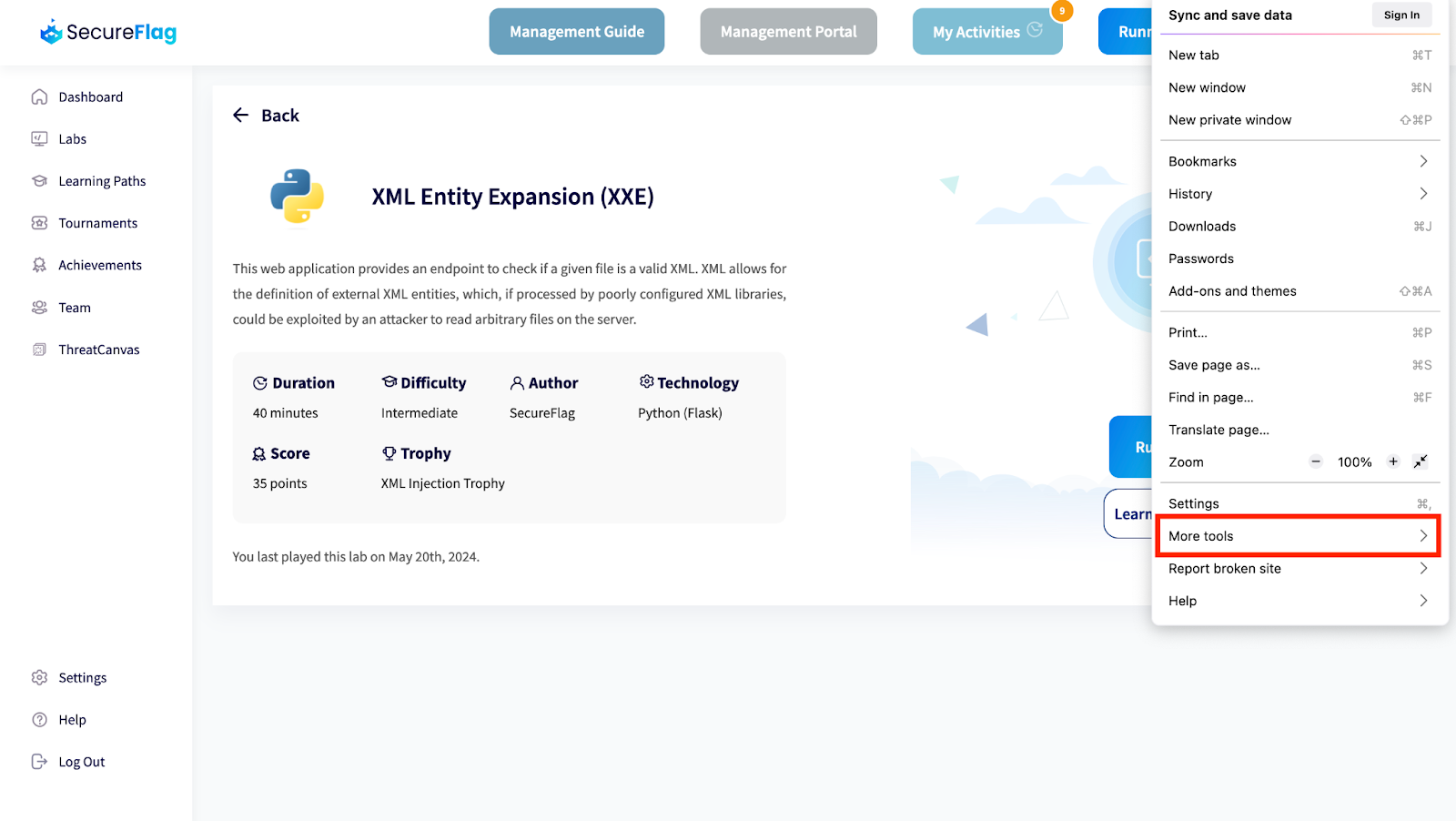Open ThreatCanvas in sidebar

[99, 350]
